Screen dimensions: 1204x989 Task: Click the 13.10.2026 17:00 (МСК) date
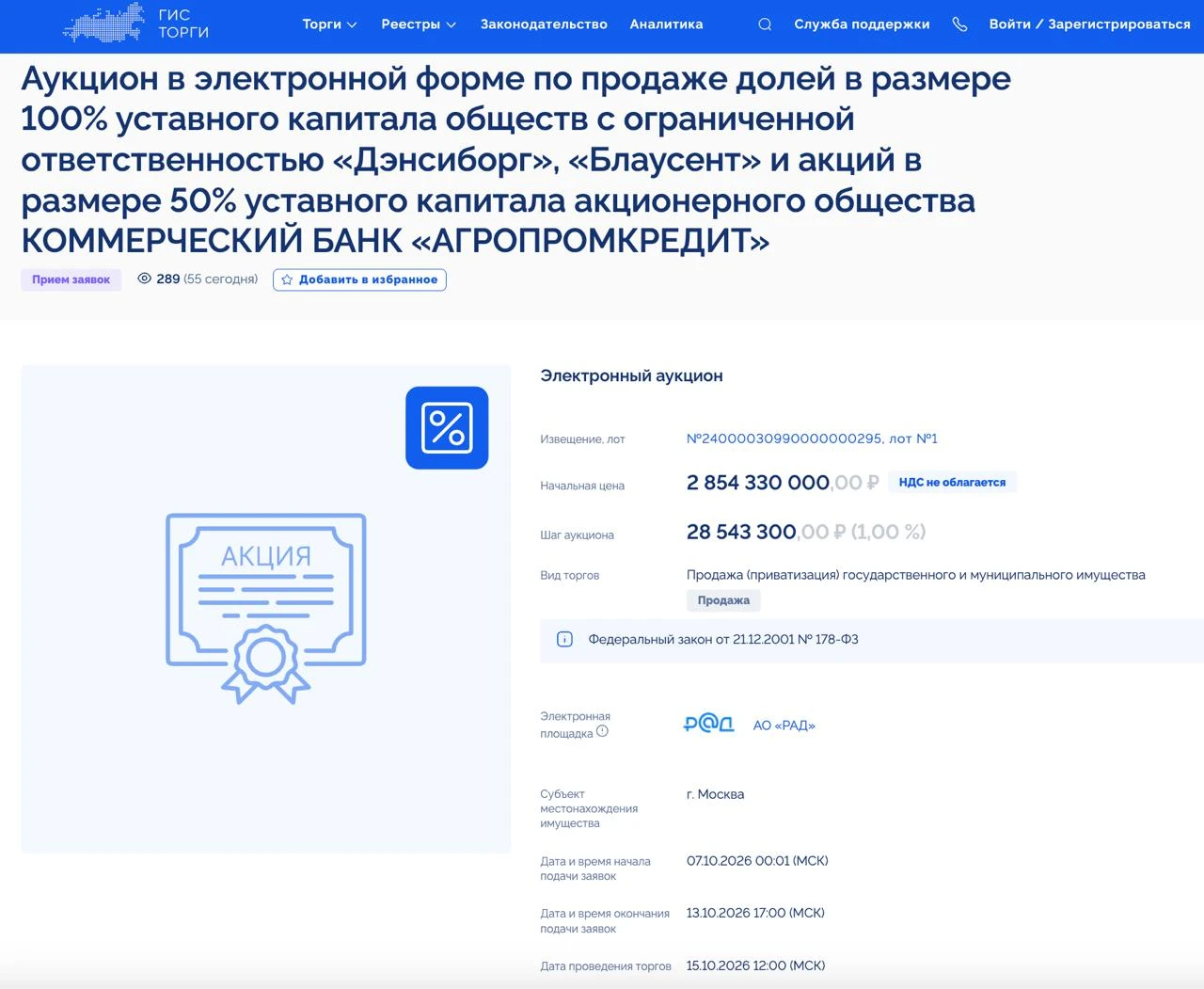click(755, 913)
